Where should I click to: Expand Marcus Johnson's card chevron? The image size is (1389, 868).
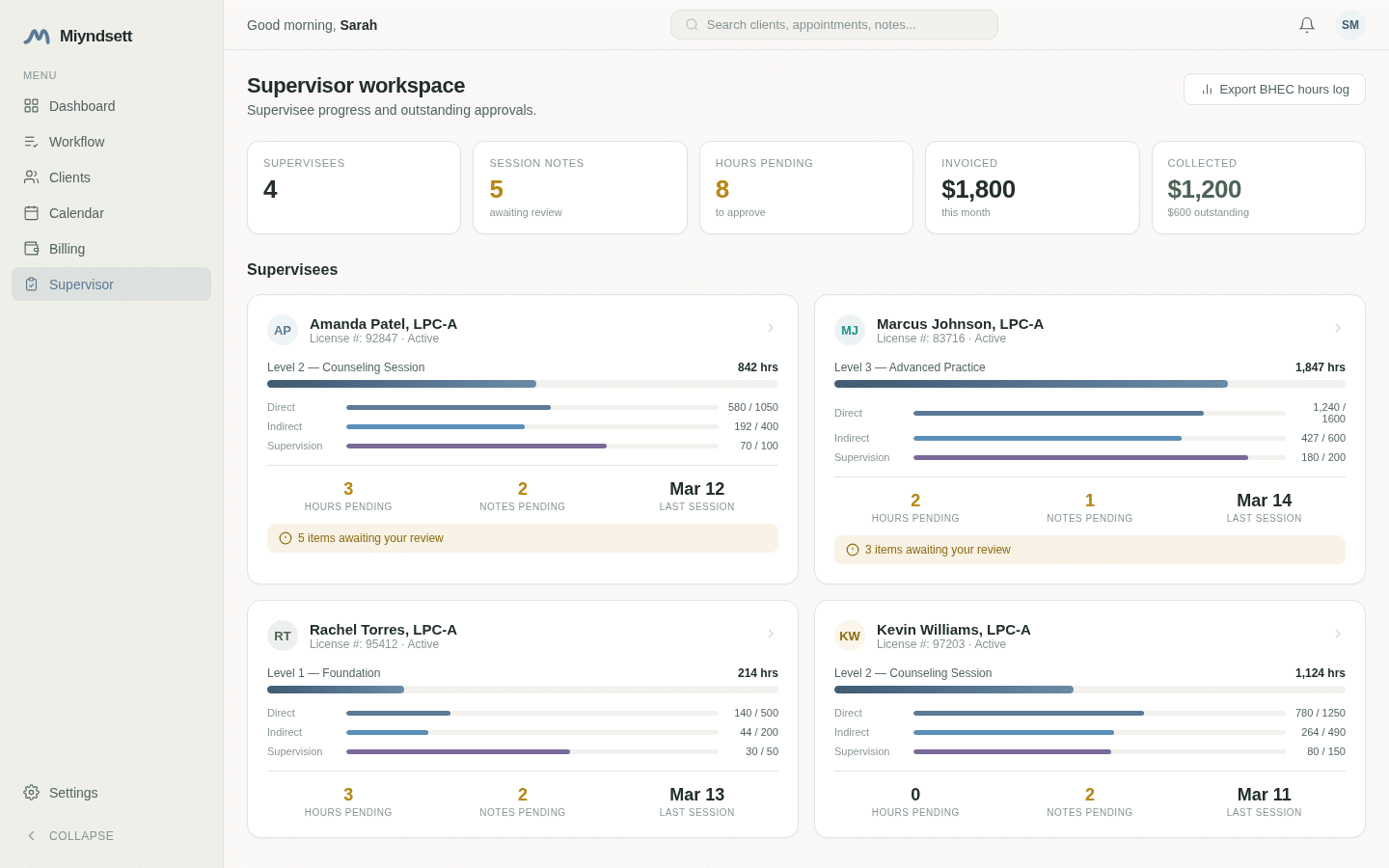[x=1337, y=328]
